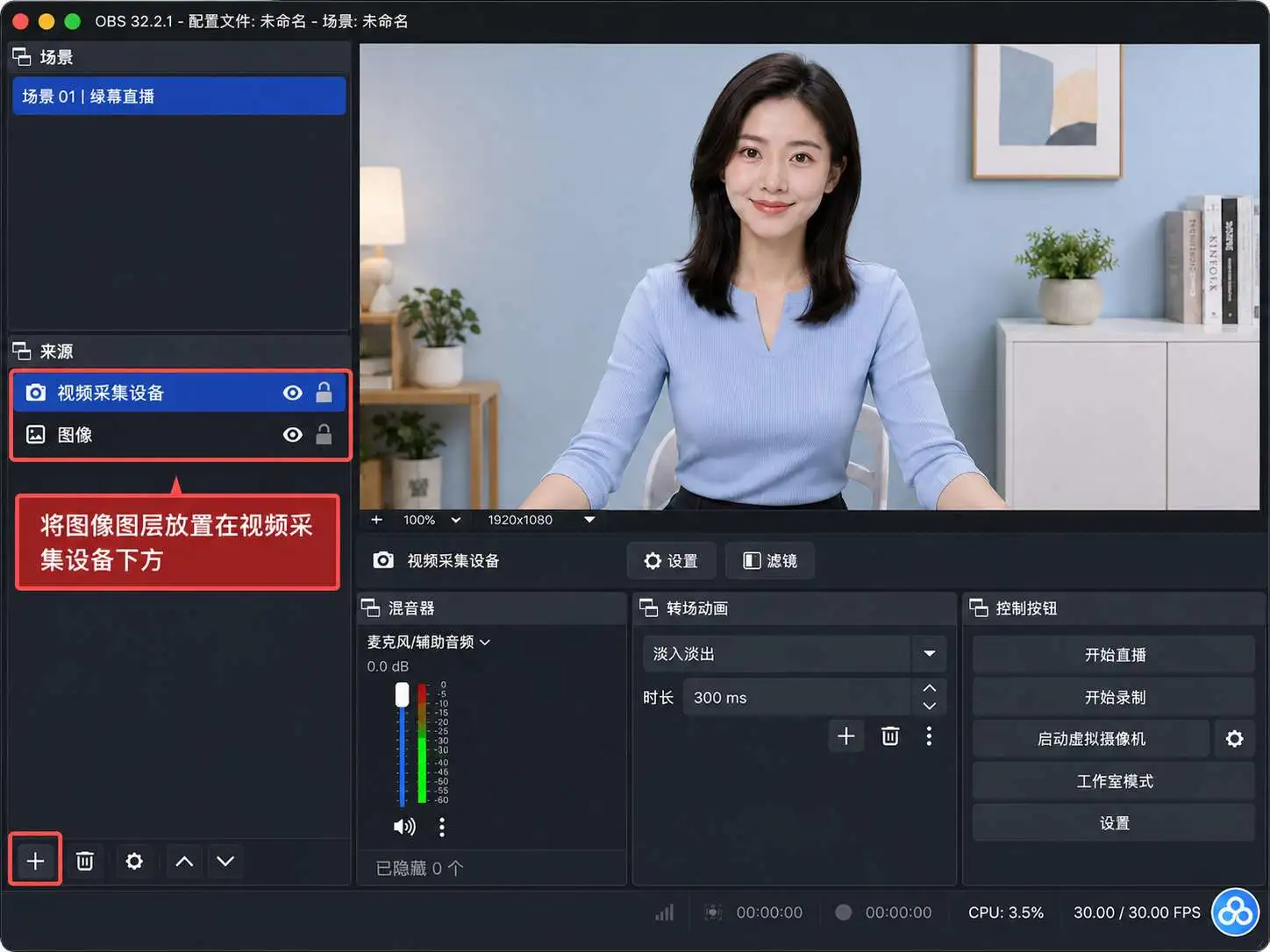Toggle the lock on 视频采集设备 source
The height and width of the screenshot is (952, 1270).
[324, 392]
